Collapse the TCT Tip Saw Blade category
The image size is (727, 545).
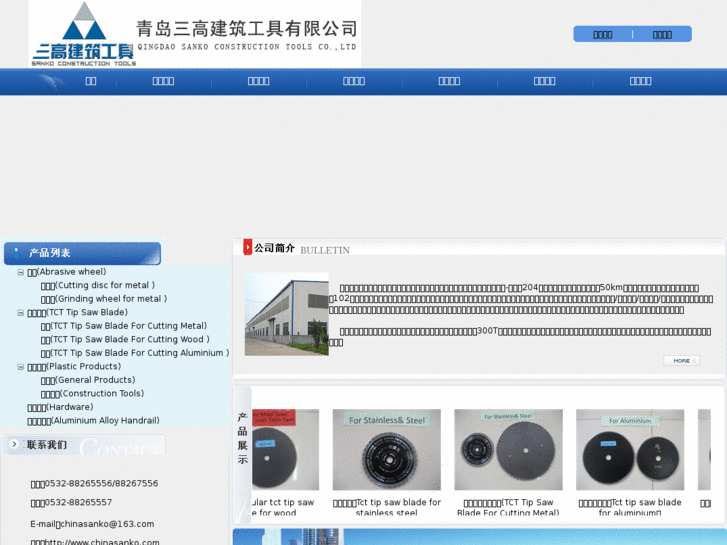[x=21, y=313]
